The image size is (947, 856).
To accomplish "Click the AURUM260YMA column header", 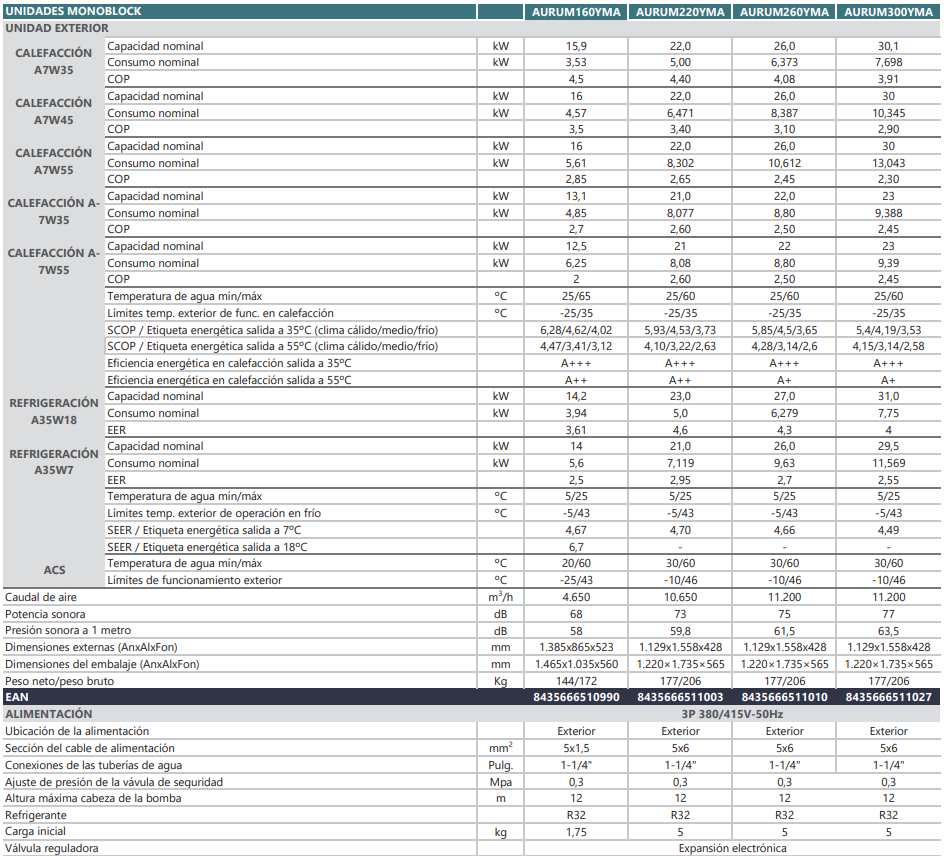I will tap(784, 11).
